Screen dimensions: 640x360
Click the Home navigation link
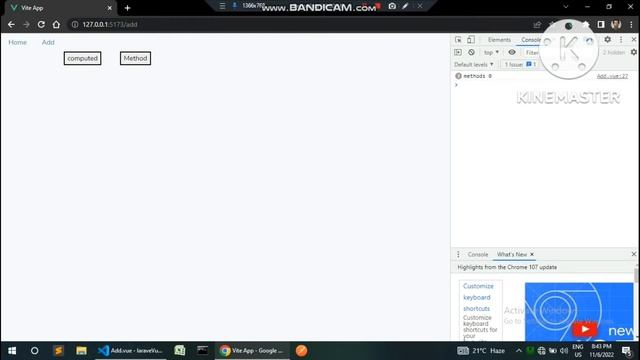tap(18, 42)
